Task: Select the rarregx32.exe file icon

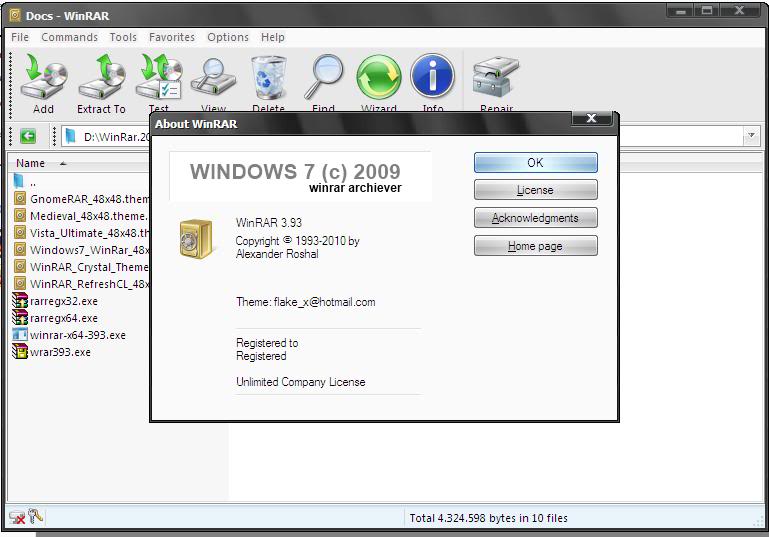Action: 20,301
